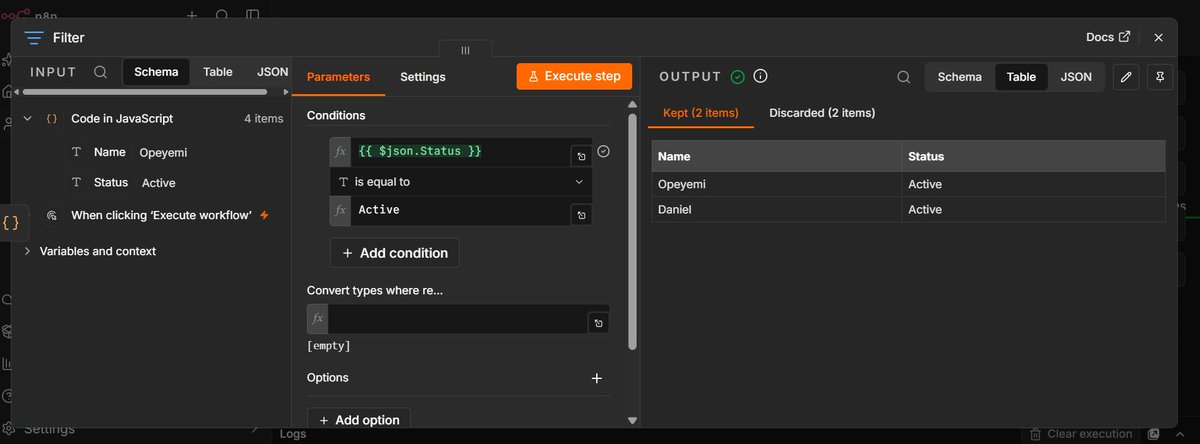Click the output edit pencil icon
1200x444 pixels.
[x=1126, y=77]
